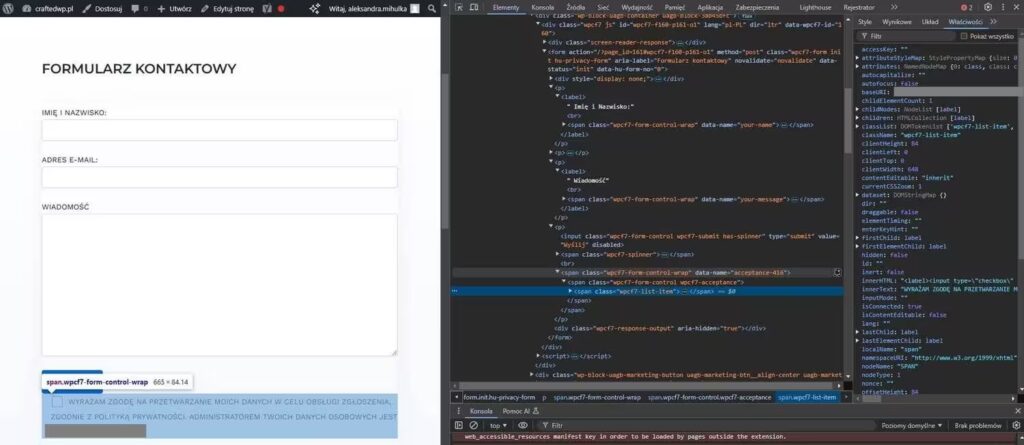The image size is (1024, 445).
Task: Click the craftedwp.pl site link
Action: (49, 8)
